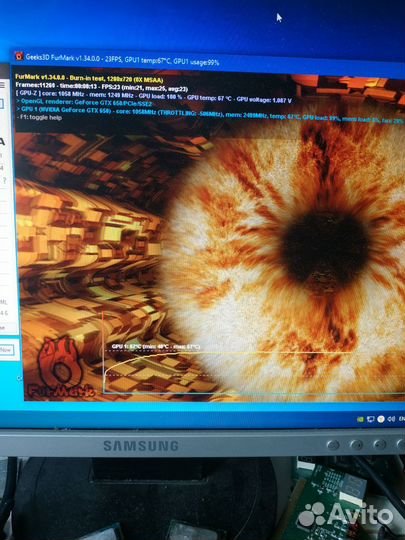Screen dimensions: 405x540
Task: Click the FurMark icon in title bar
Action: click(x=19, y=56)
